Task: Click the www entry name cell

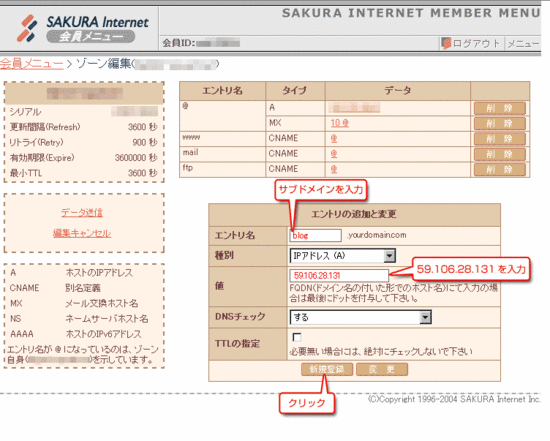Action: pyautogui.click(x=222, y=139)
